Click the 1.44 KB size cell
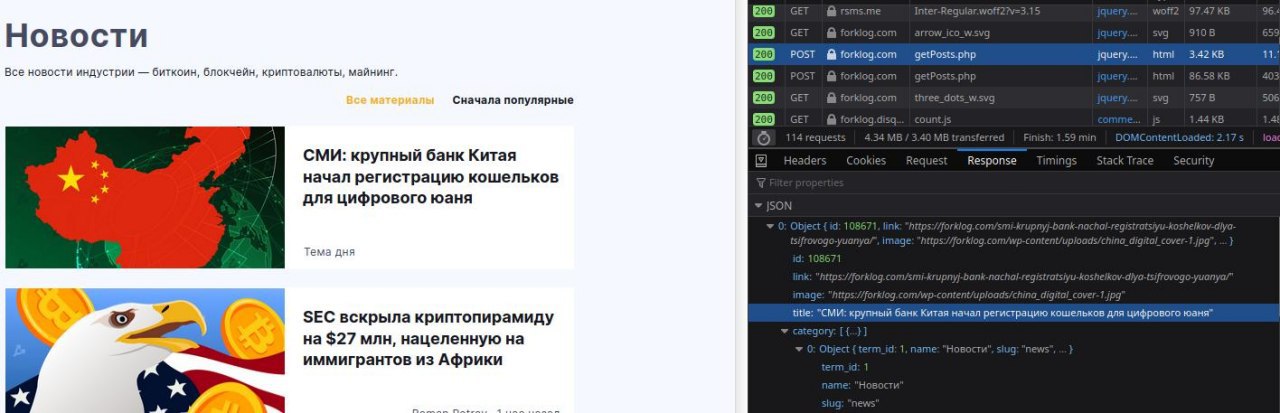1280x413 pixels. pyautogui.click(x=1206, y=119)
